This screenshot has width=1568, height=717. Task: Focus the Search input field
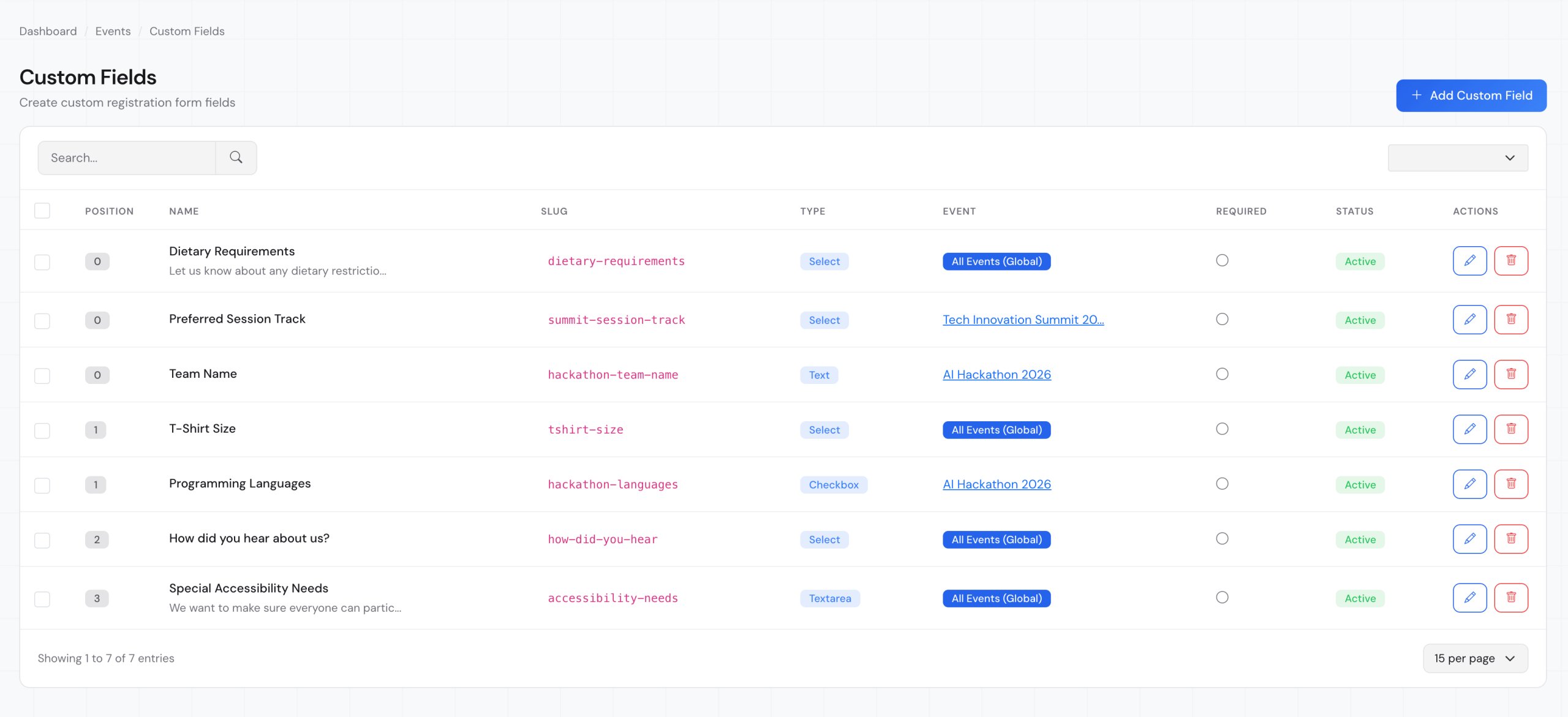point(127,158)
